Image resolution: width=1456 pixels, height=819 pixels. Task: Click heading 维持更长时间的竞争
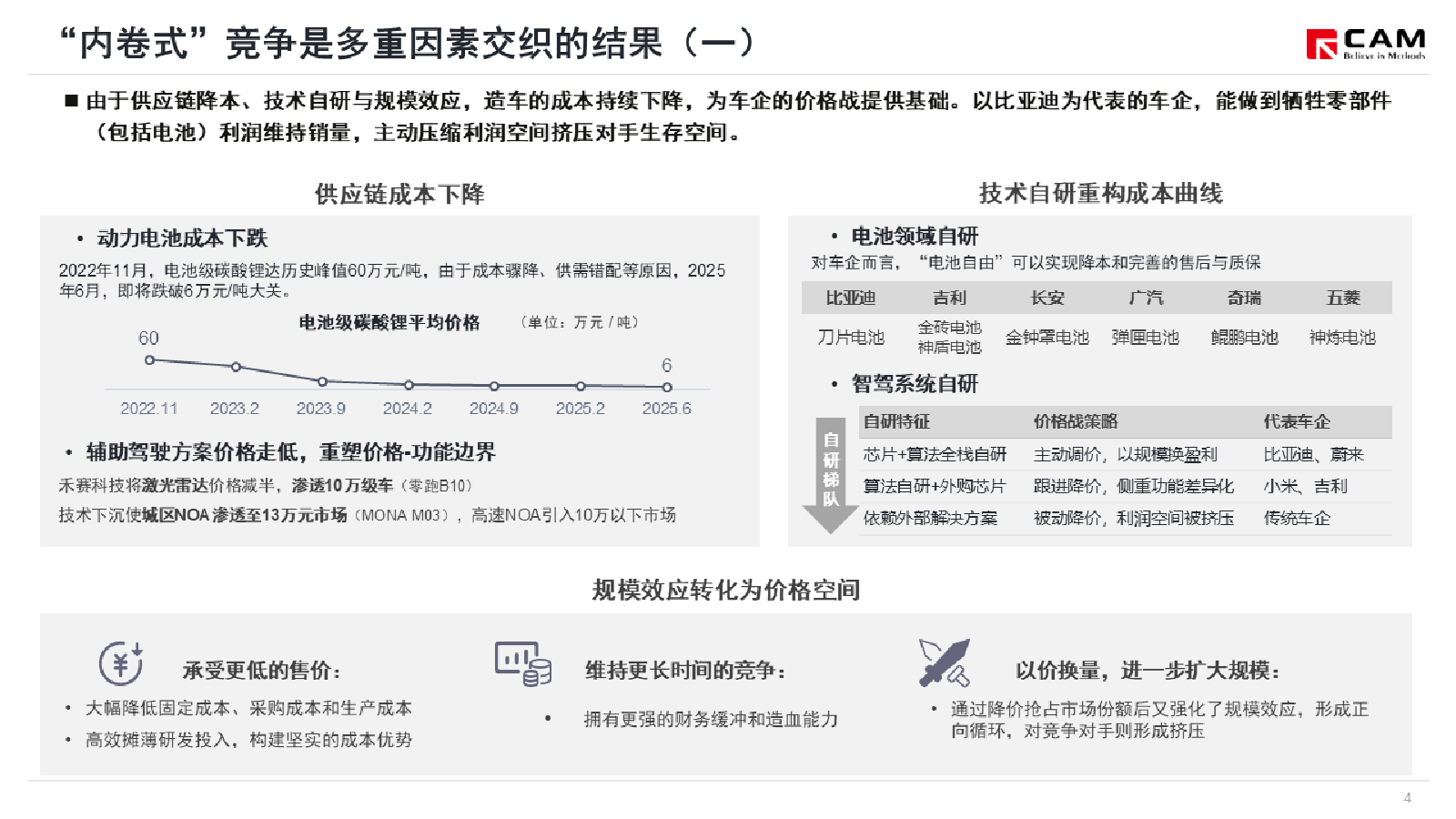tap(686, 672)
